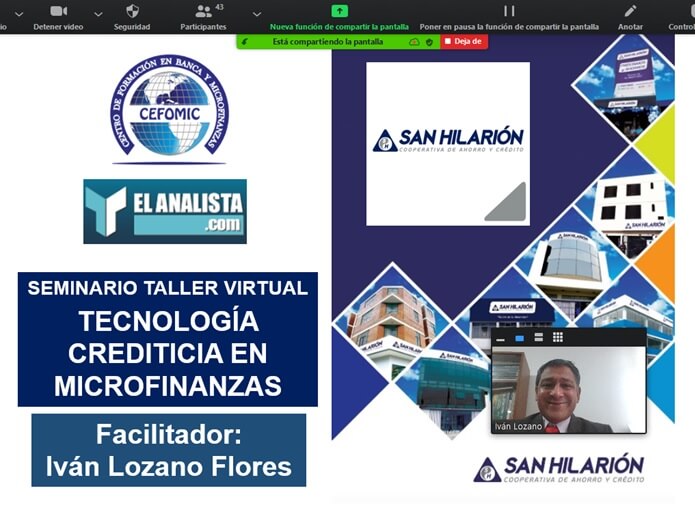The width and height of the screenshot is (695, 518).
Task: Open the Control remoto toolbar item
Action: tap(682, 17)
